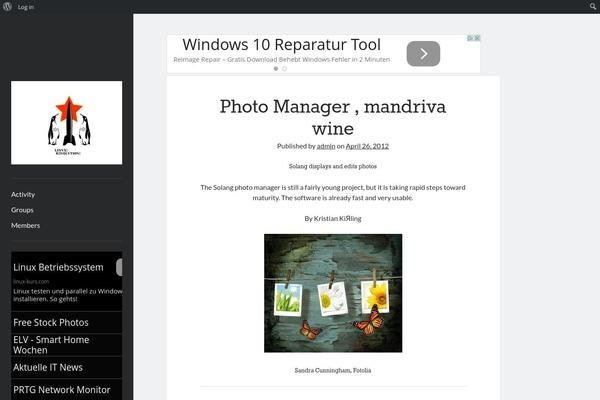Image resolution: width=600 pixels, height=400 pixels.
Task: Click the Photo Manager article title
Action: [333, 117]
